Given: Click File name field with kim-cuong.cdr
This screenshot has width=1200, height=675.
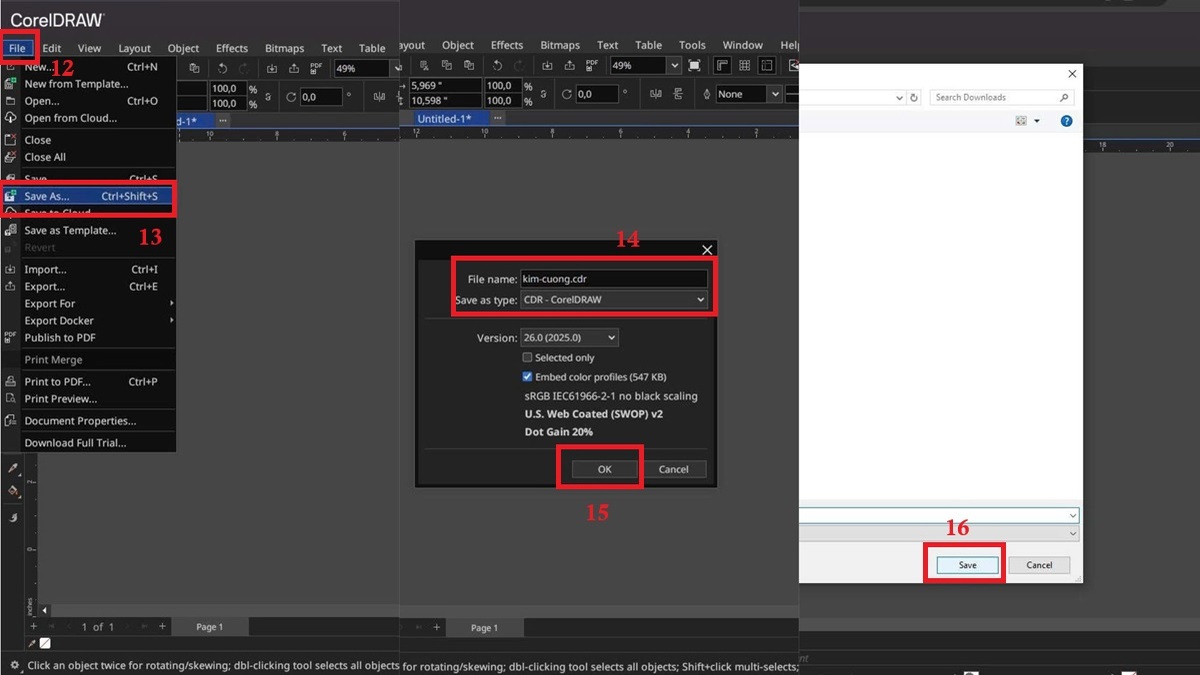Looking at the screenshot, I should [613, 280].
